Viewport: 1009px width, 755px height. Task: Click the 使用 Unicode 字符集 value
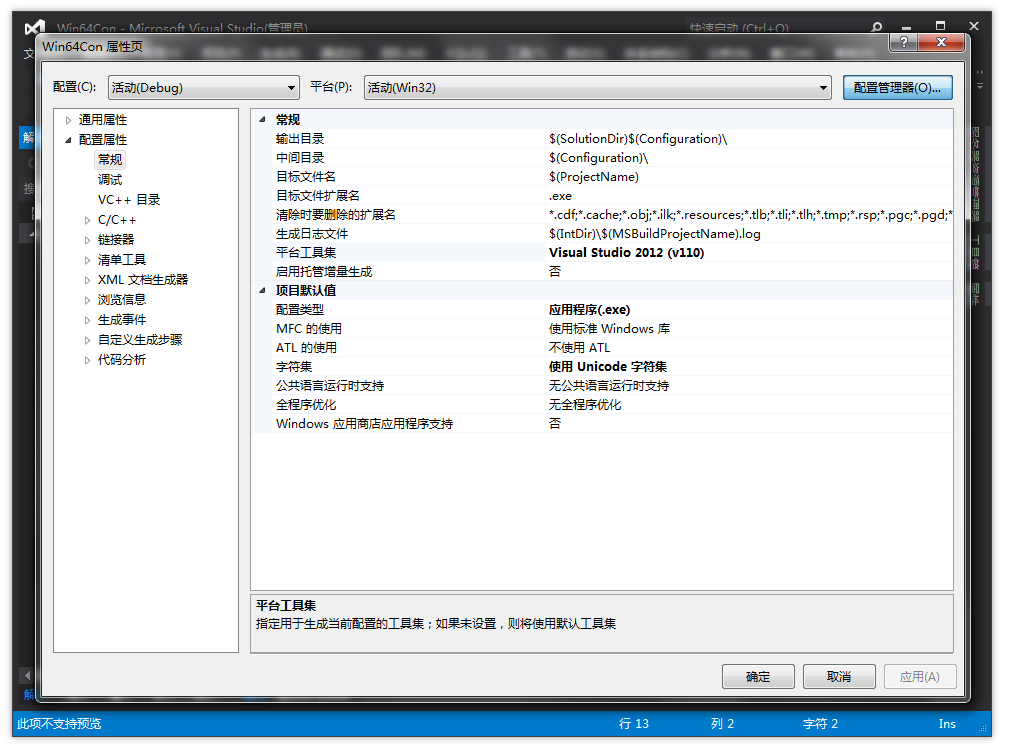click(x=607, y=367)
